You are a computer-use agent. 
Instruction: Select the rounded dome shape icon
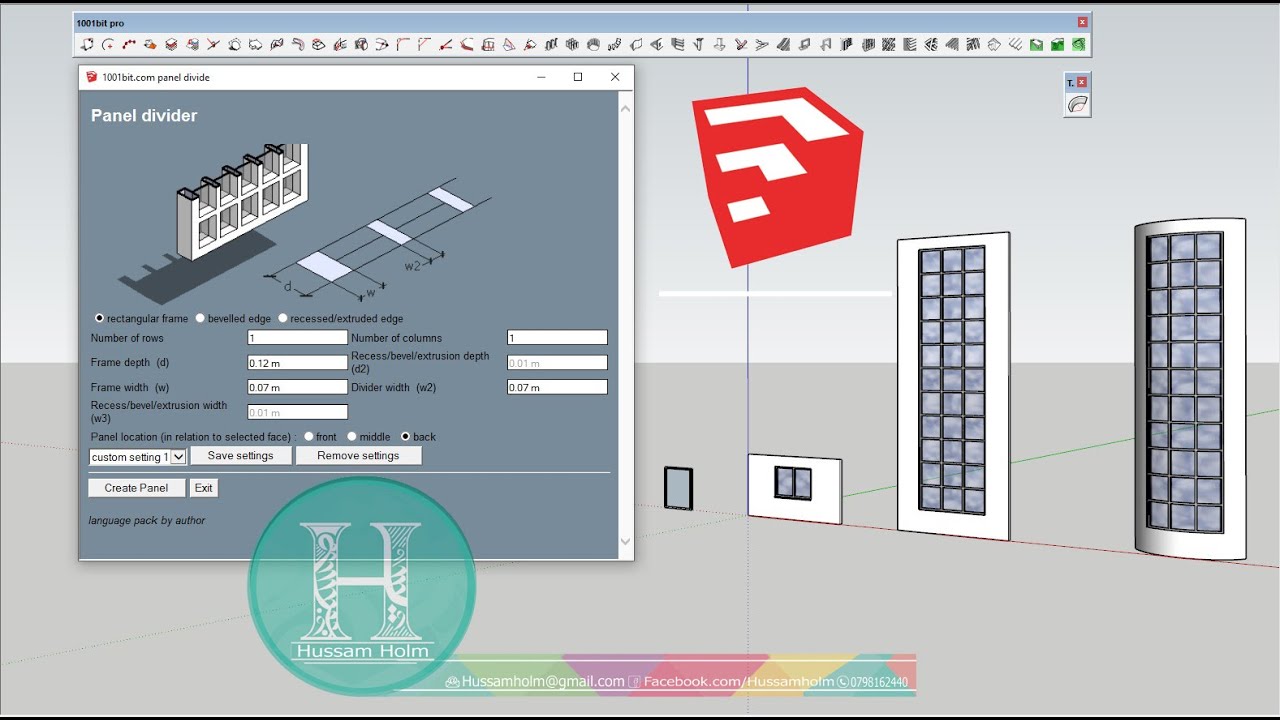(x=593, y=44)
